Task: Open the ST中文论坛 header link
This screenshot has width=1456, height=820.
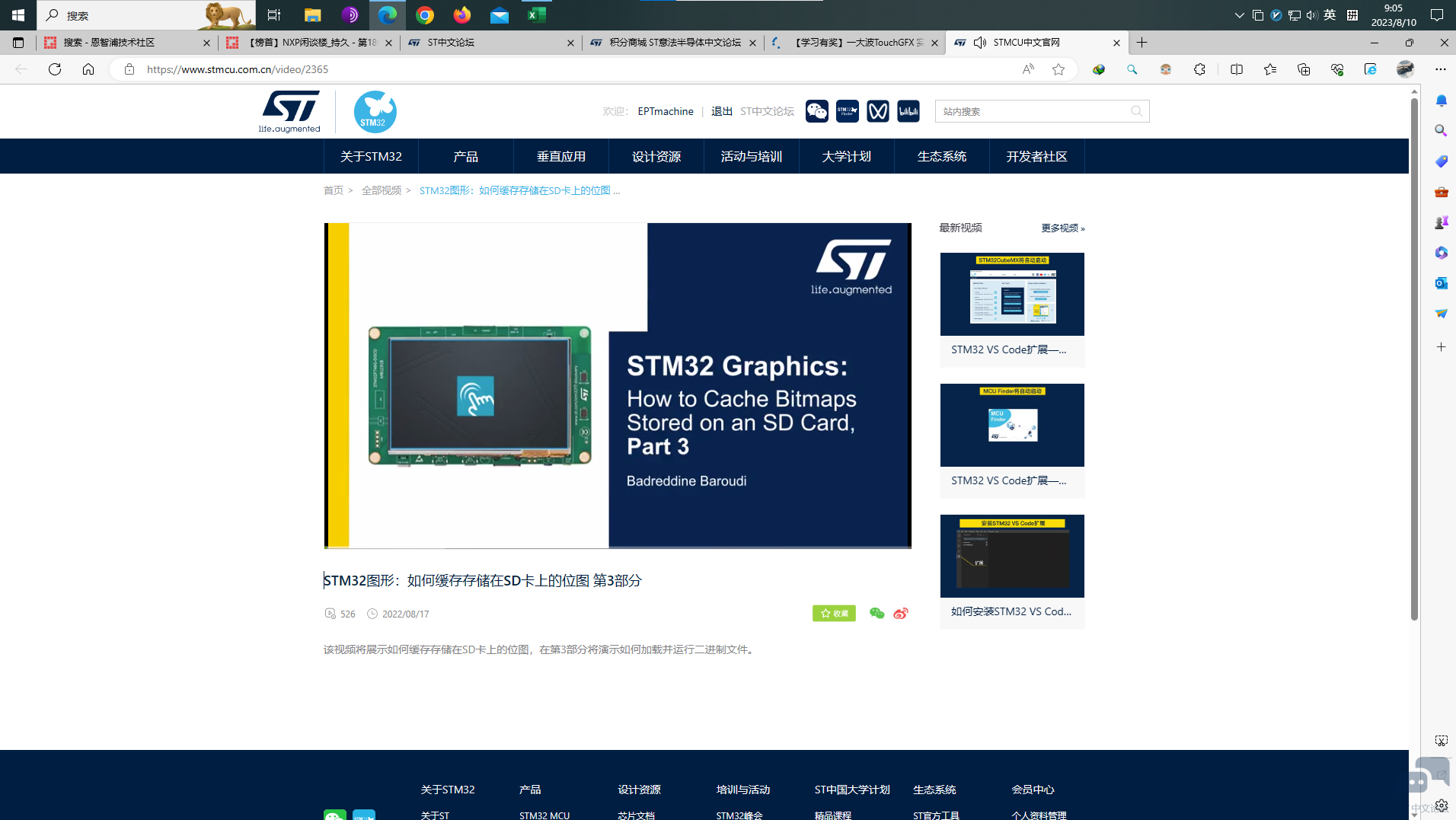Action: [x=767, y=111]
